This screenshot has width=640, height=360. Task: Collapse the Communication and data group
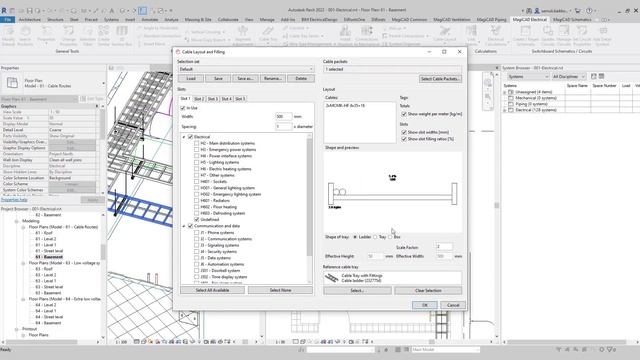coord(184,226)
